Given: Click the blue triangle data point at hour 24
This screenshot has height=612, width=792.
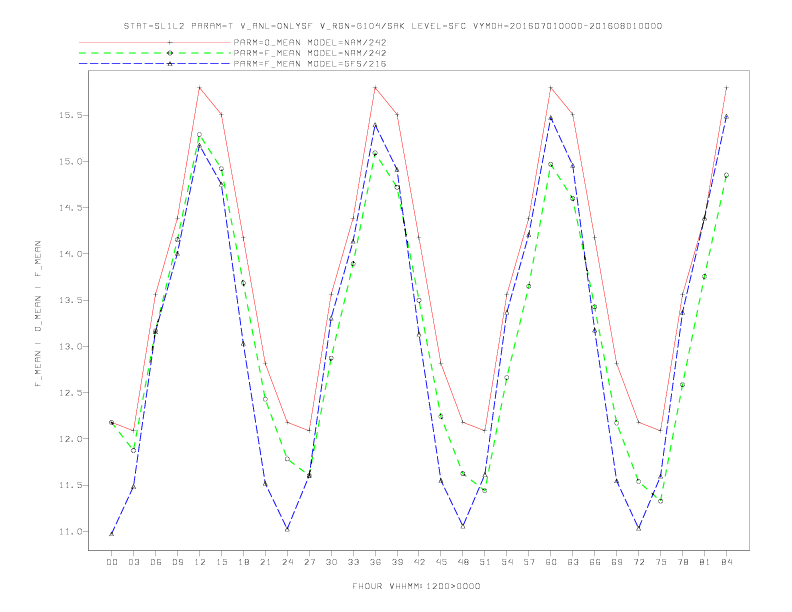Looking at the screenshot, I should (287, 529).
